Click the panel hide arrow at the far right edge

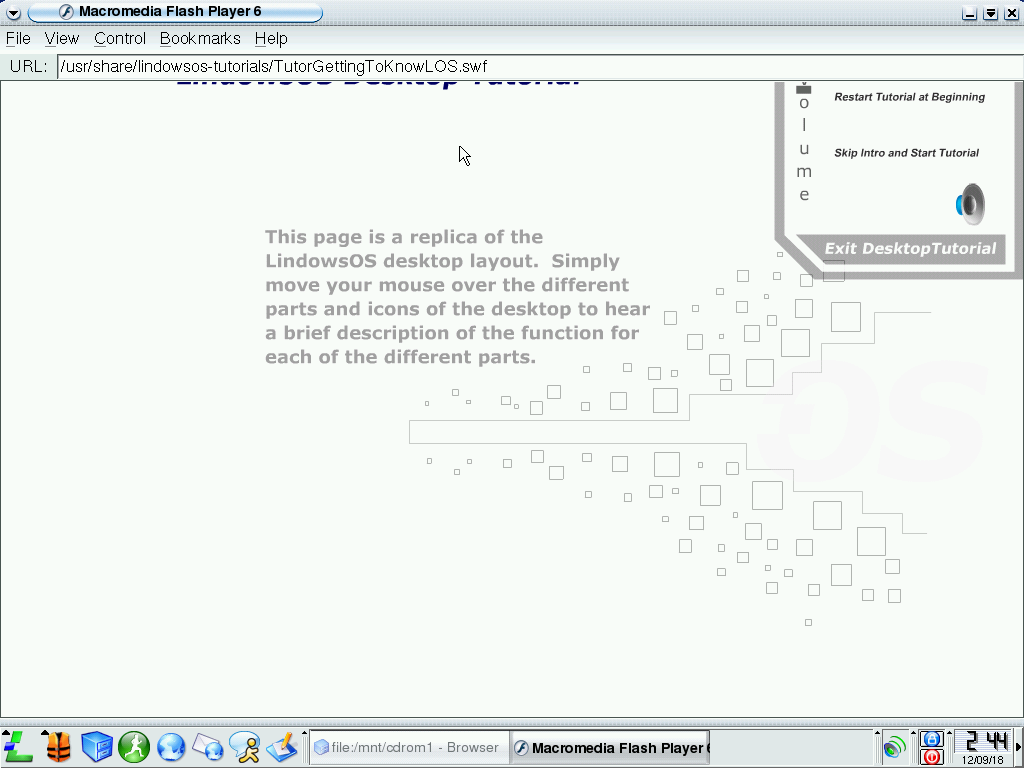click(1018, 747)
